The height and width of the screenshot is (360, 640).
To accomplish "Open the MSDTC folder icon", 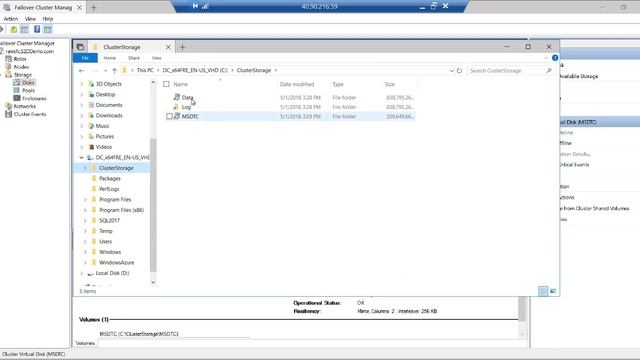I will click(177, 116).
